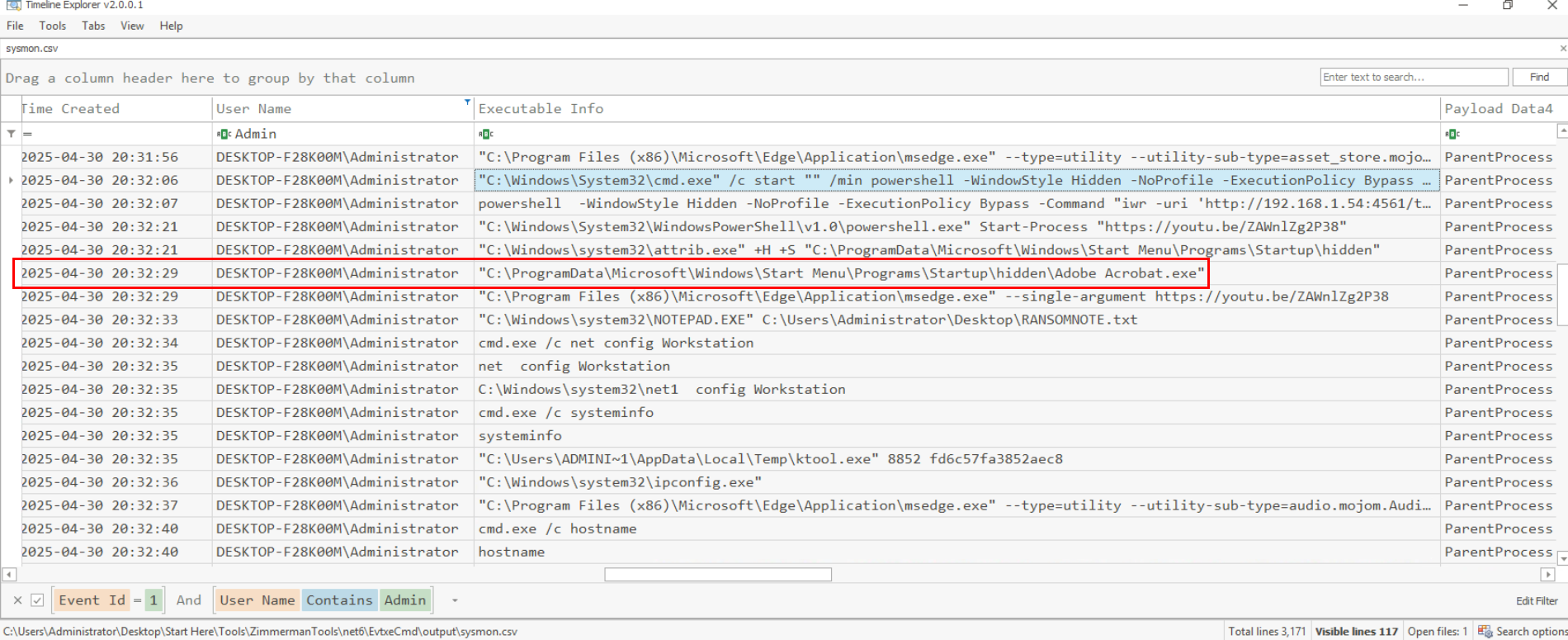Viewport: 1568px width, 640px height.
Task: Close the sysmon.csv tab
Action: [x=1562, y=49]
